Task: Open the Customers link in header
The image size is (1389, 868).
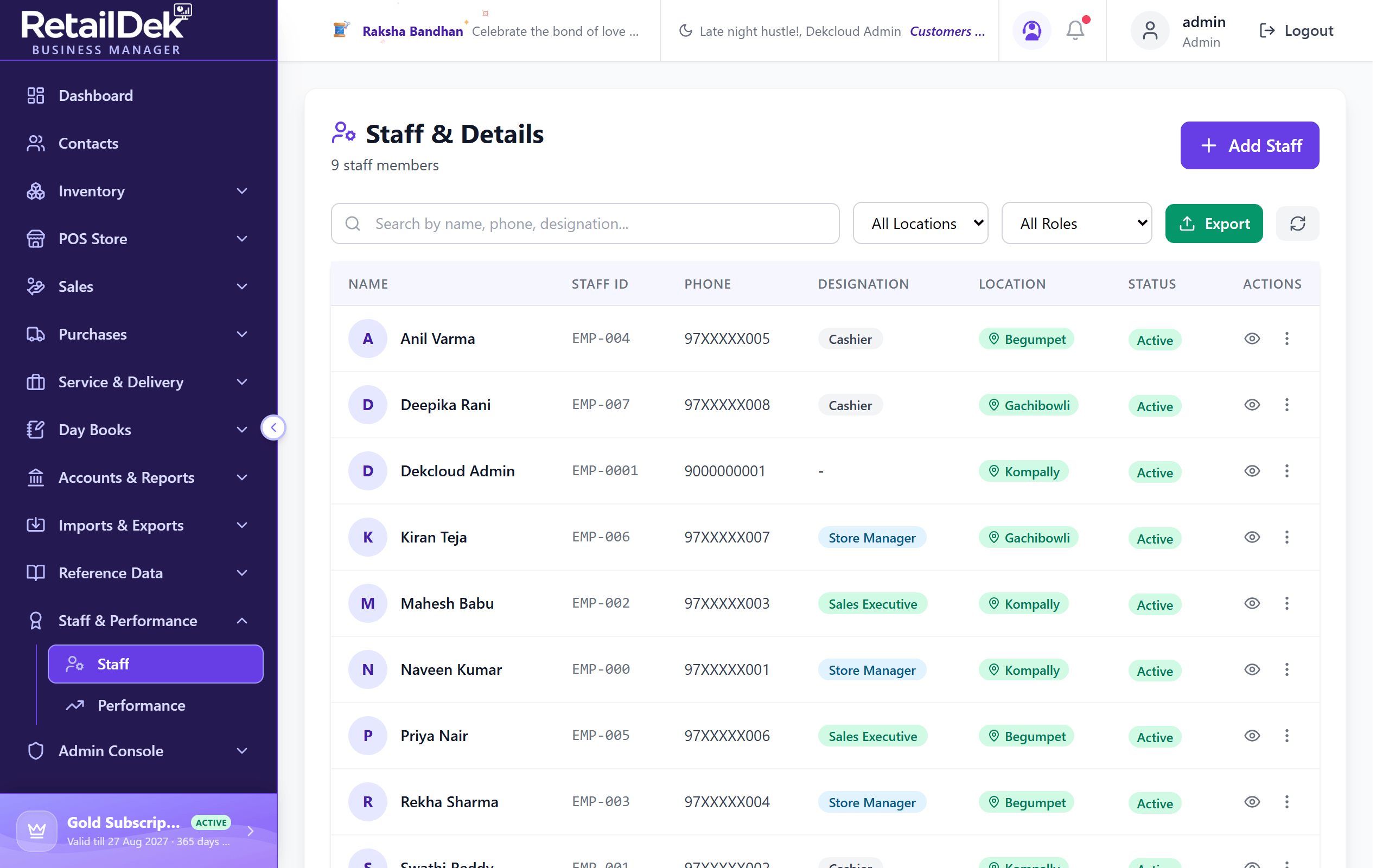Action: pos(947,31)
